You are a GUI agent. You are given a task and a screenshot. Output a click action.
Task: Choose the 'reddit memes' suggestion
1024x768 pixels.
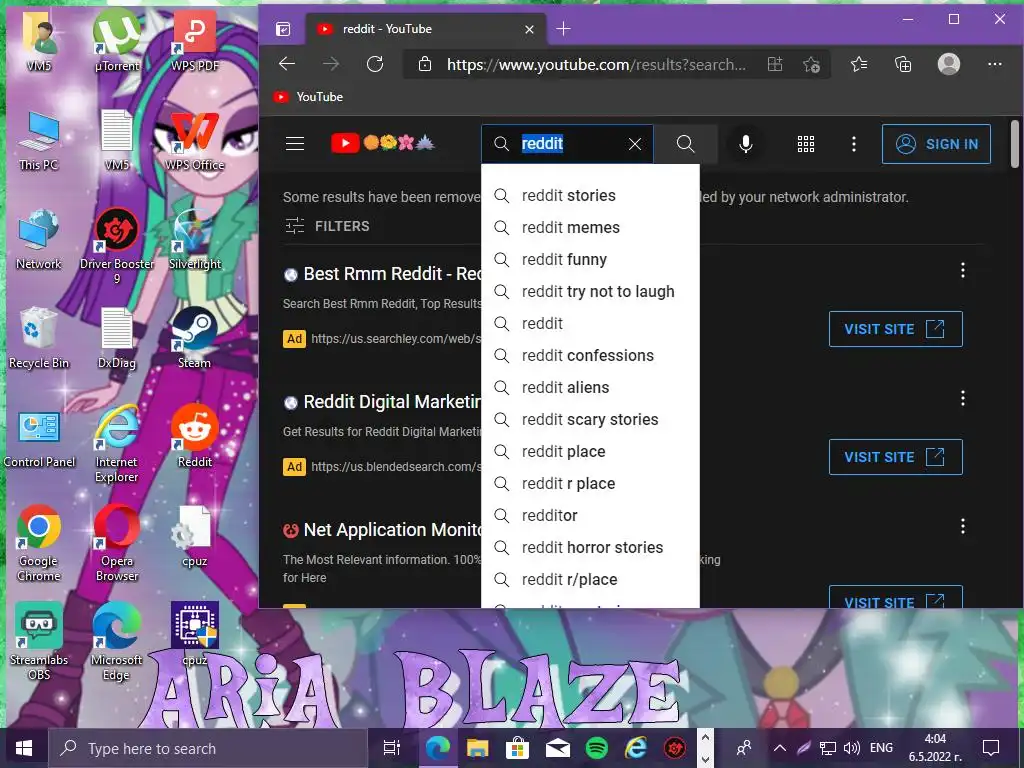pyautogui.click(x=590, y=227)
